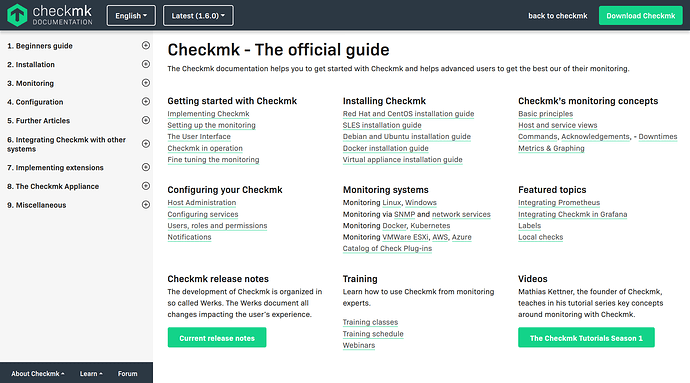Open Integrating Checkmk in Grafana link
The image size is (690, 383).
point(573,214)
